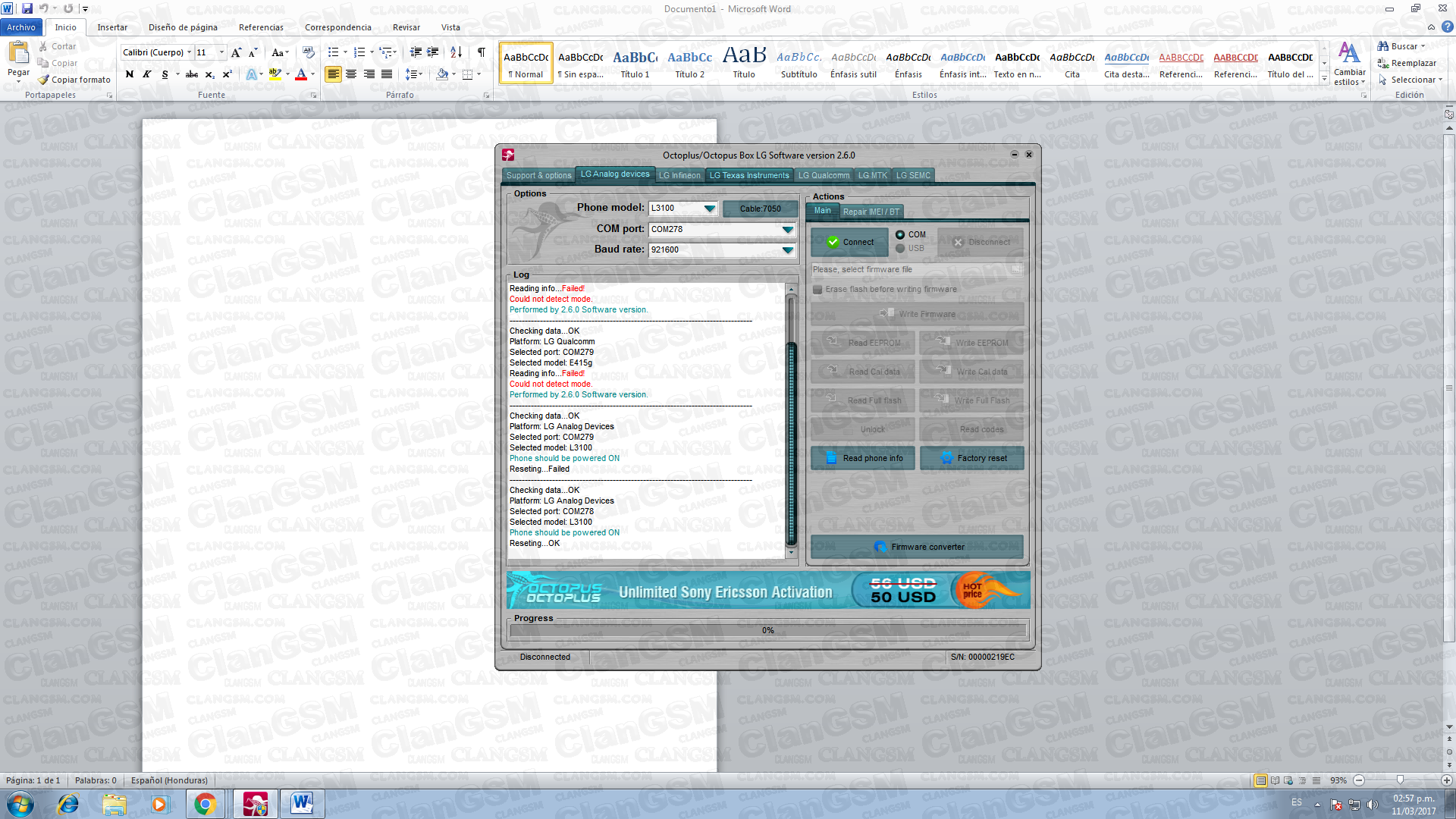Click the paragraph shading bucket icon
This screenshot has height=819, width=1456.
pyautogui.click(x=442, y=74)
